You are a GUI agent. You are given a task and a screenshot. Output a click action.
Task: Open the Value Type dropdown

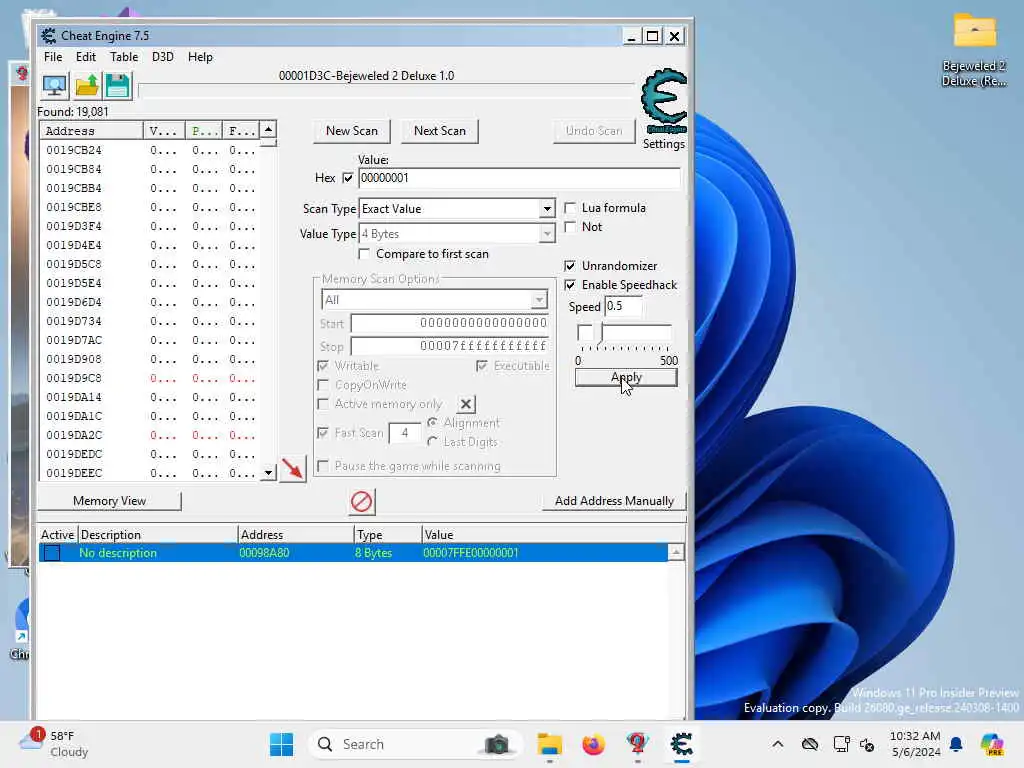547,234
